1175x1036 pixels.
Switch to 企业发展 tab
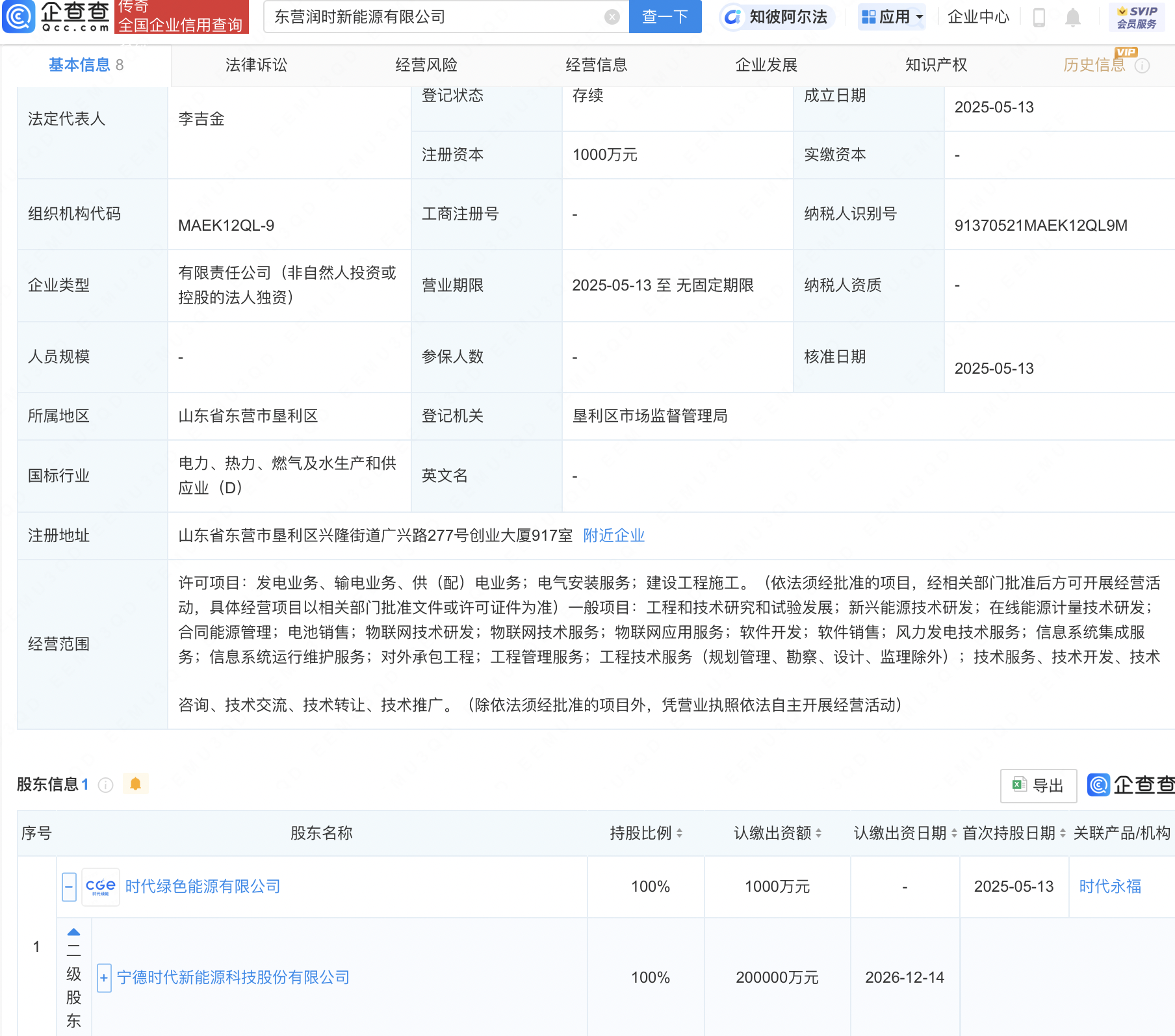pos(766,65)
